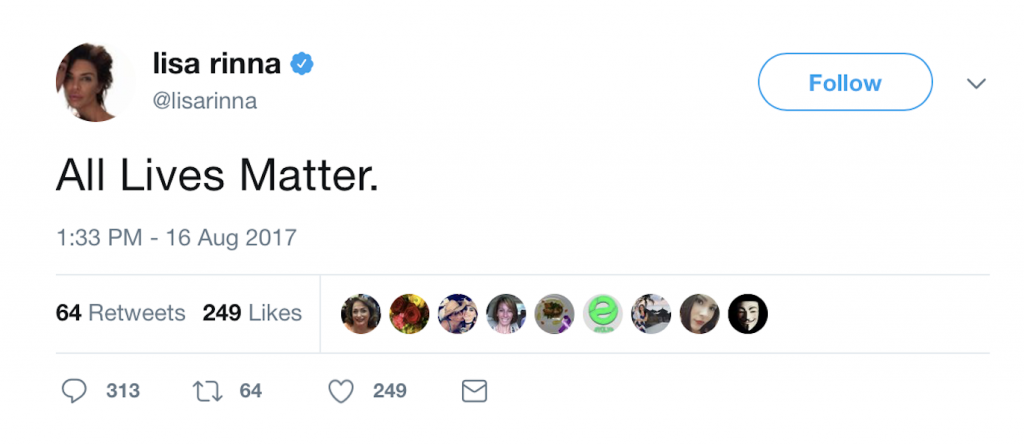Open the green 'e' logo liker avatar
This screenshot has height=445, width=1024.
pyautogui.click(x=603, y=314)
